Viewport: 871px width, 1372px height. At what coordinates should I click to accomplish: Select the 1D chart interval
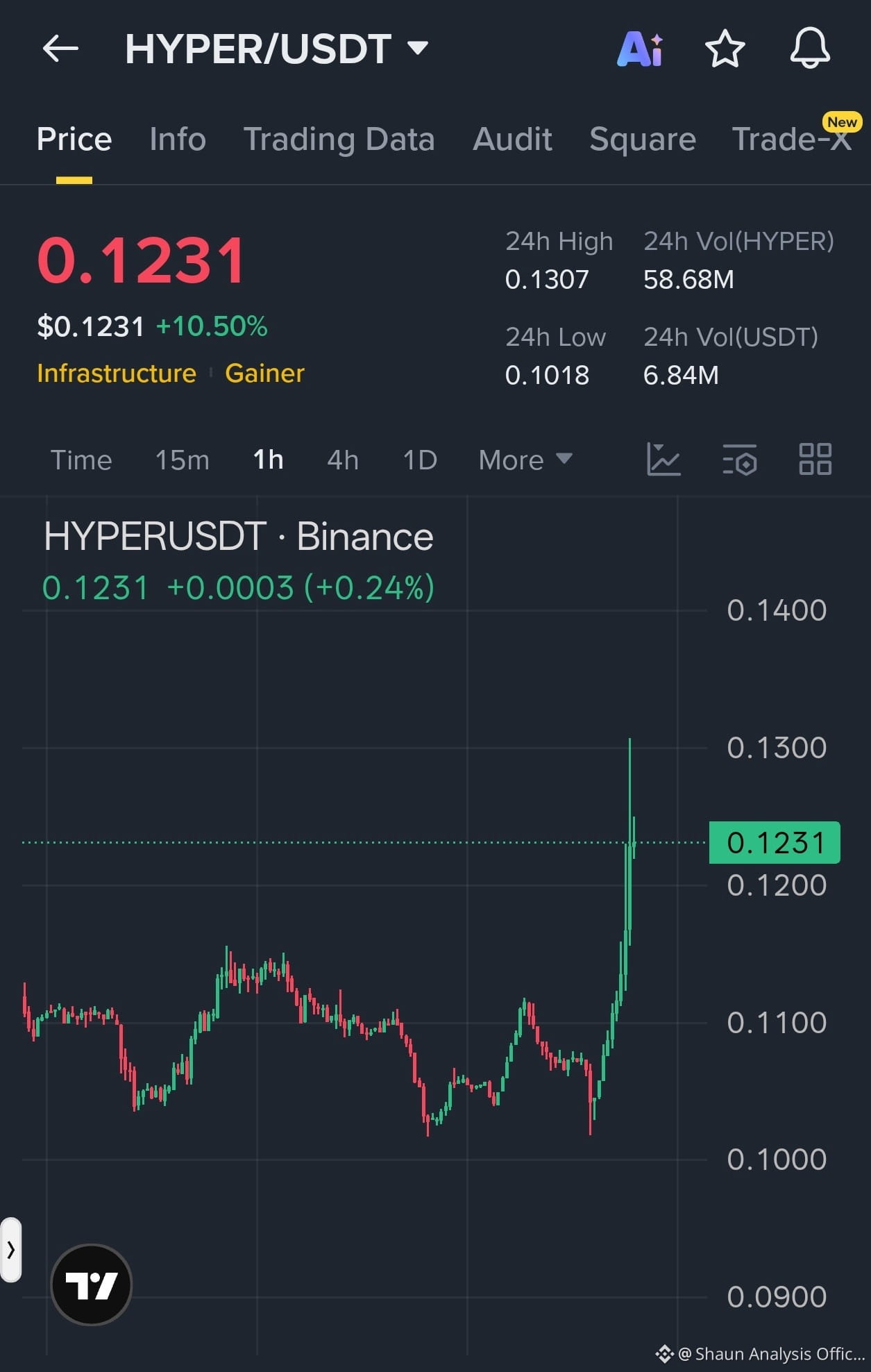[420, 460]
